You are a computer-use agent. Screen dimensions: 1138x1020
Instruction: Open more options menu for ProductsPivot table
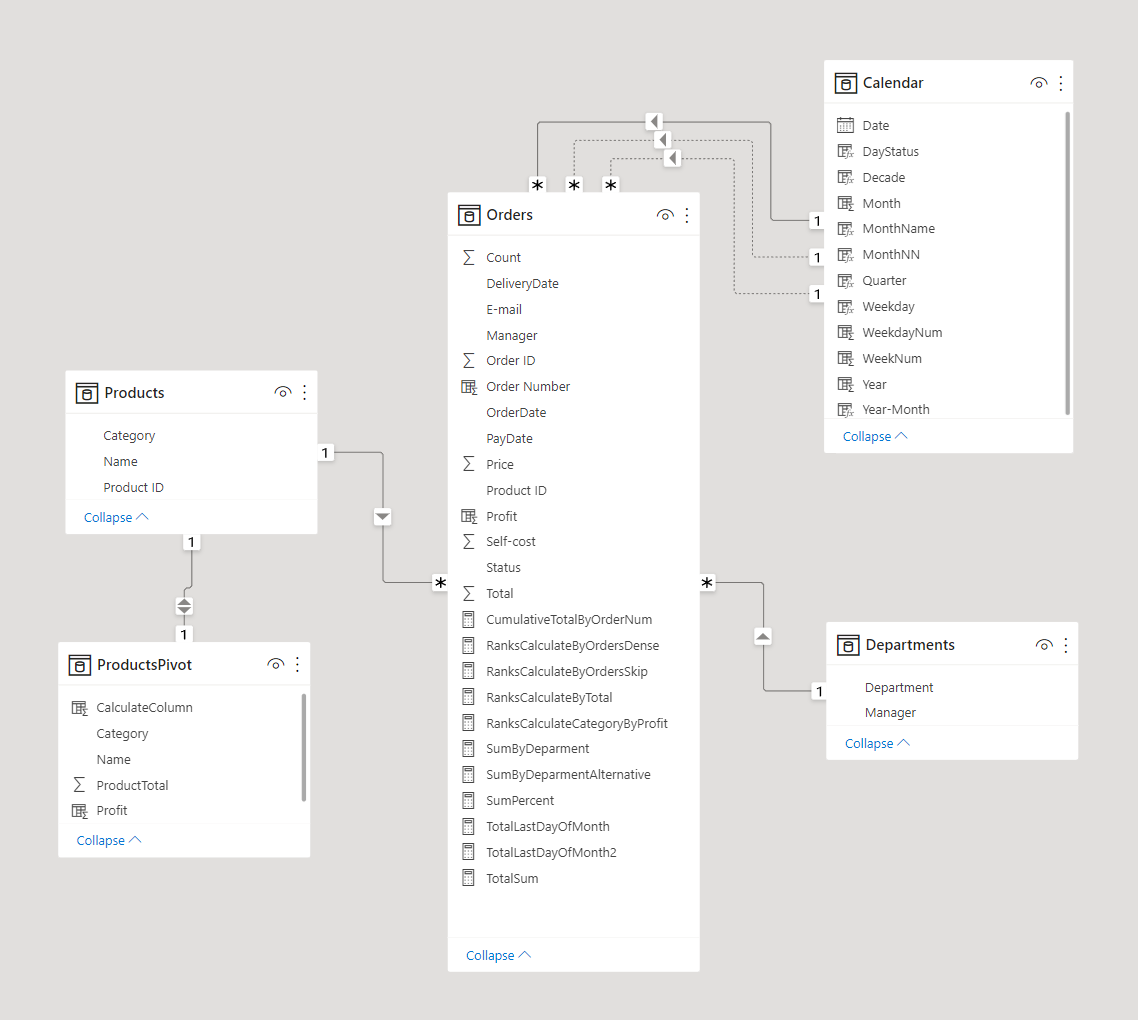(x=298, y=664)
